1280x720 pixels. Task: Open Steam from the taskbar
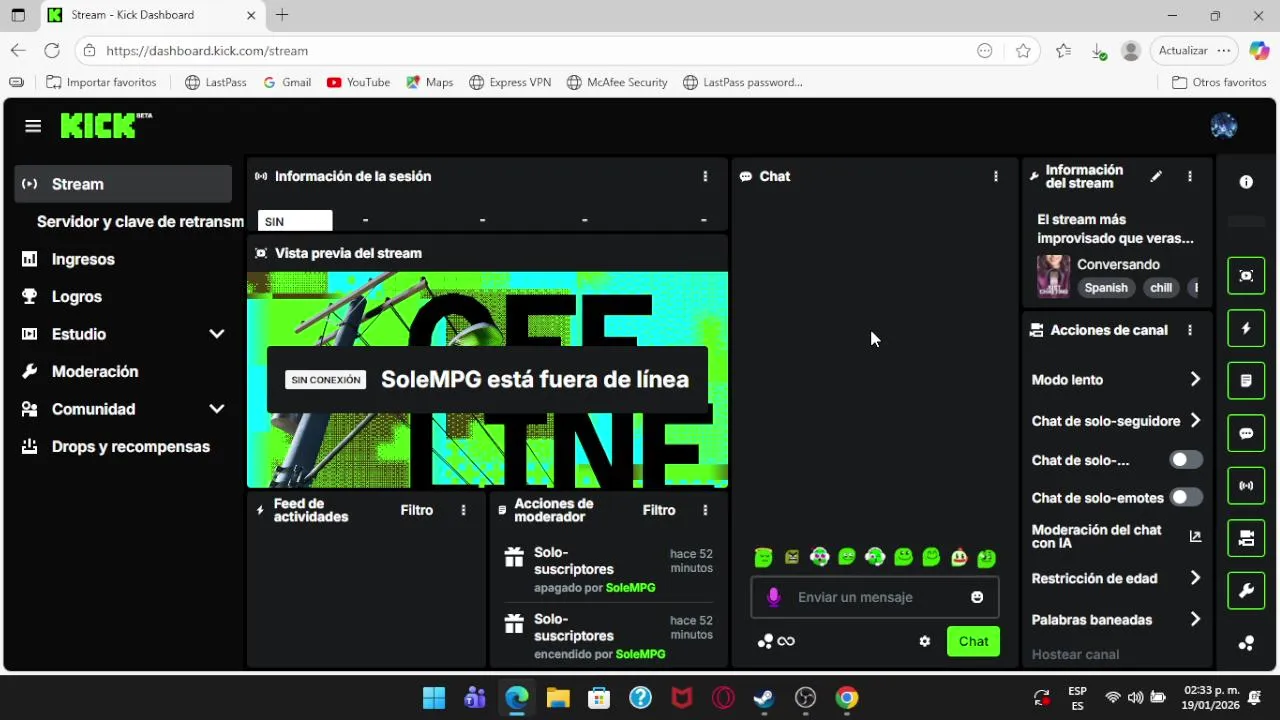(x=764, y=698)
